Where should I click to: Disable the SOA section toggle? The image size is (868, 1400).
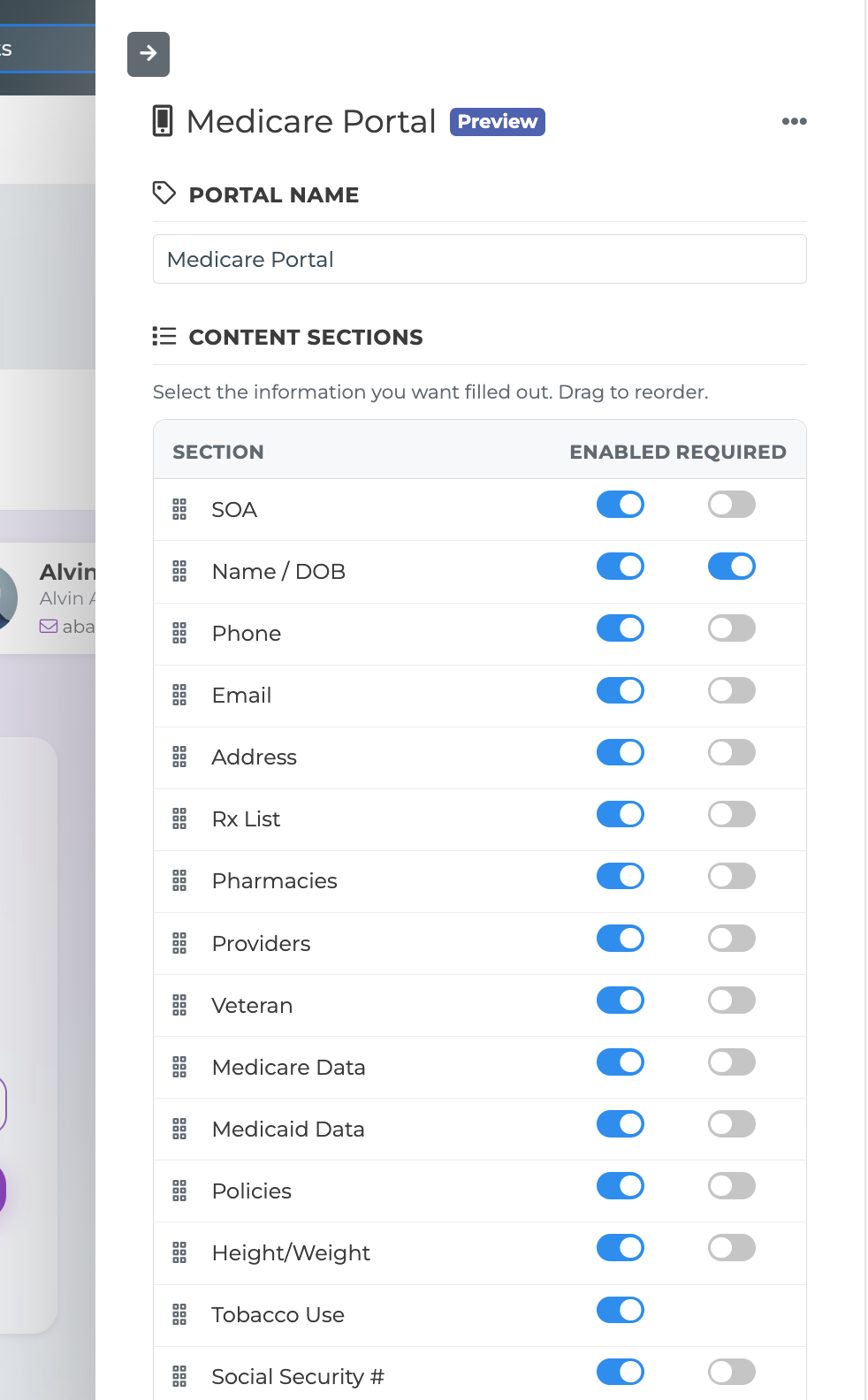point(621,505)
